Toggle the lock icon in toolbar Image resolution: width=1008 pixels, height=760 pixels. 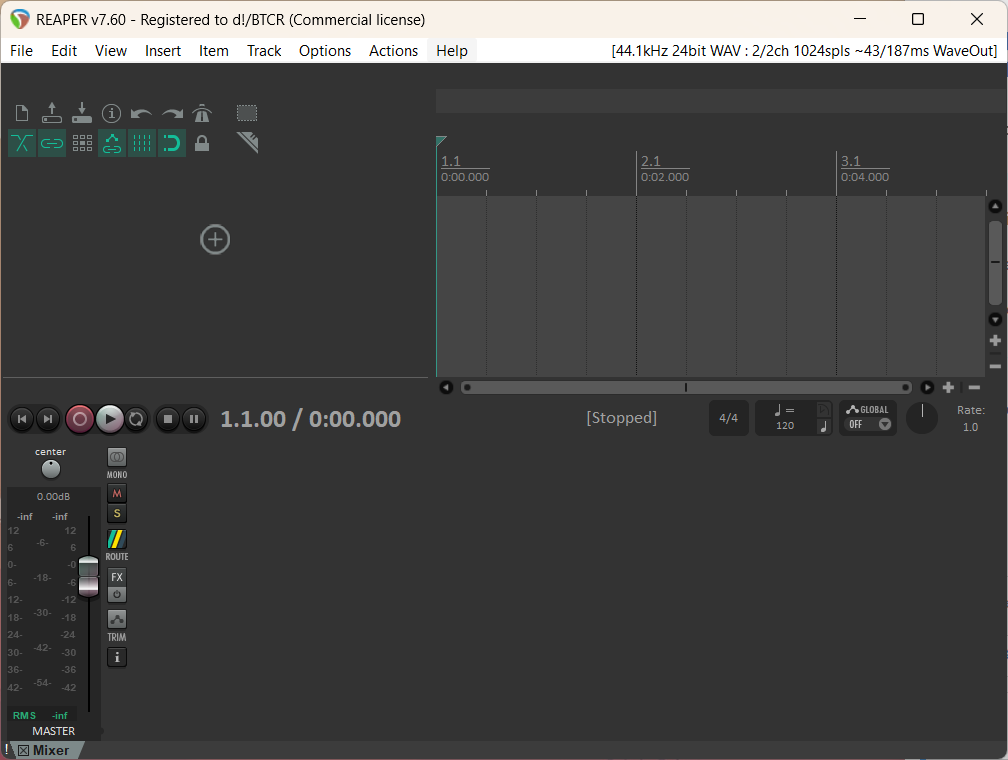[x=202, y=143]
